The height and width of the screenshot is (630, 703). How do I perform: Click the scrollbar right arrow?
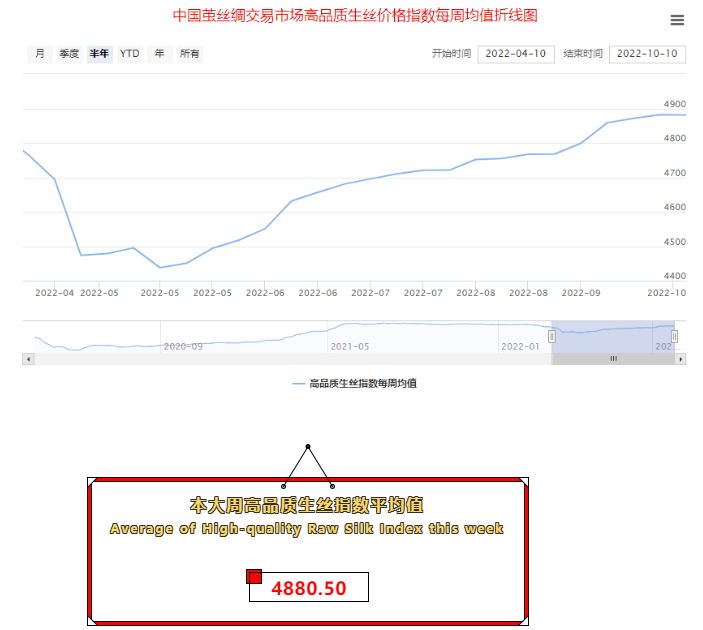(x=681, y=358)
